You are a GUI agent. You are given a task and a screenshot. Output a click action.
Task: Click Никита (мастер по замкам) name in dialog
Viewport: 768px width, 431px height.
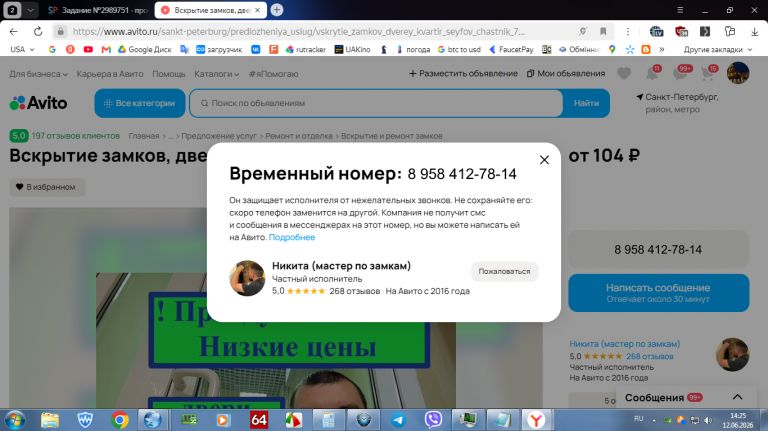(341, 265)
